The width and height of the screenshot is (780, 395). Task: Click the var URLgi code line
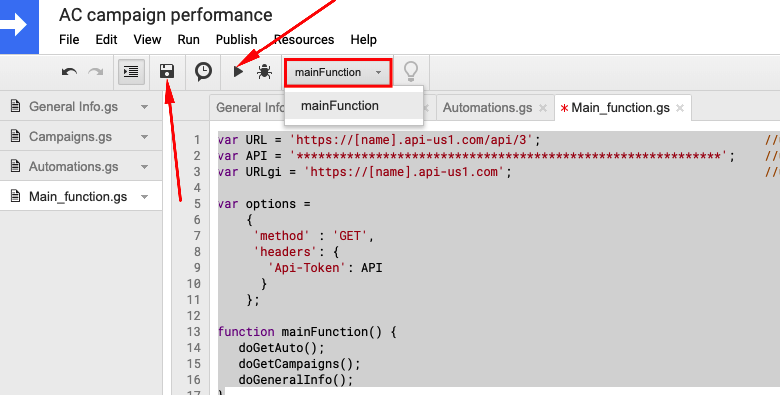[365, 172]
